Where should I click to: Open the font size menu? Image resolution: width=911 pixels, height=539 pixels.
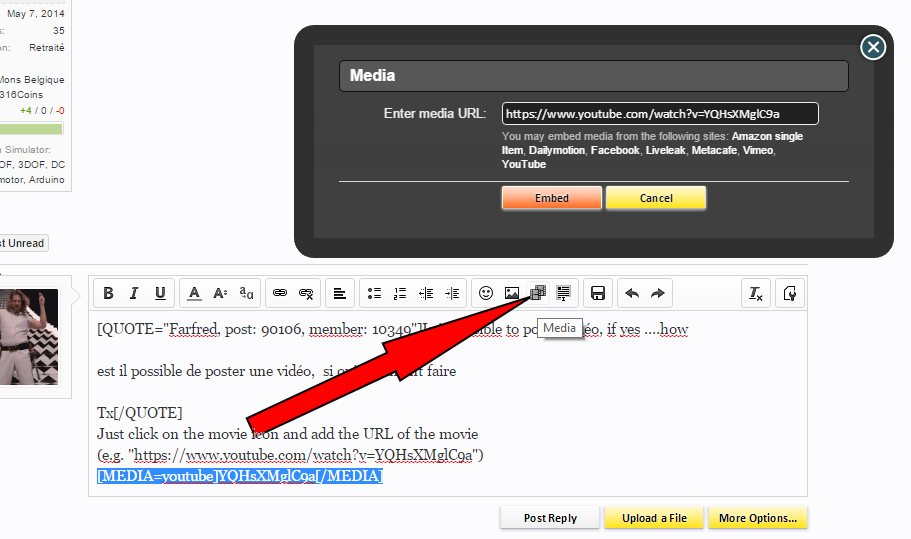coord(220,293)
